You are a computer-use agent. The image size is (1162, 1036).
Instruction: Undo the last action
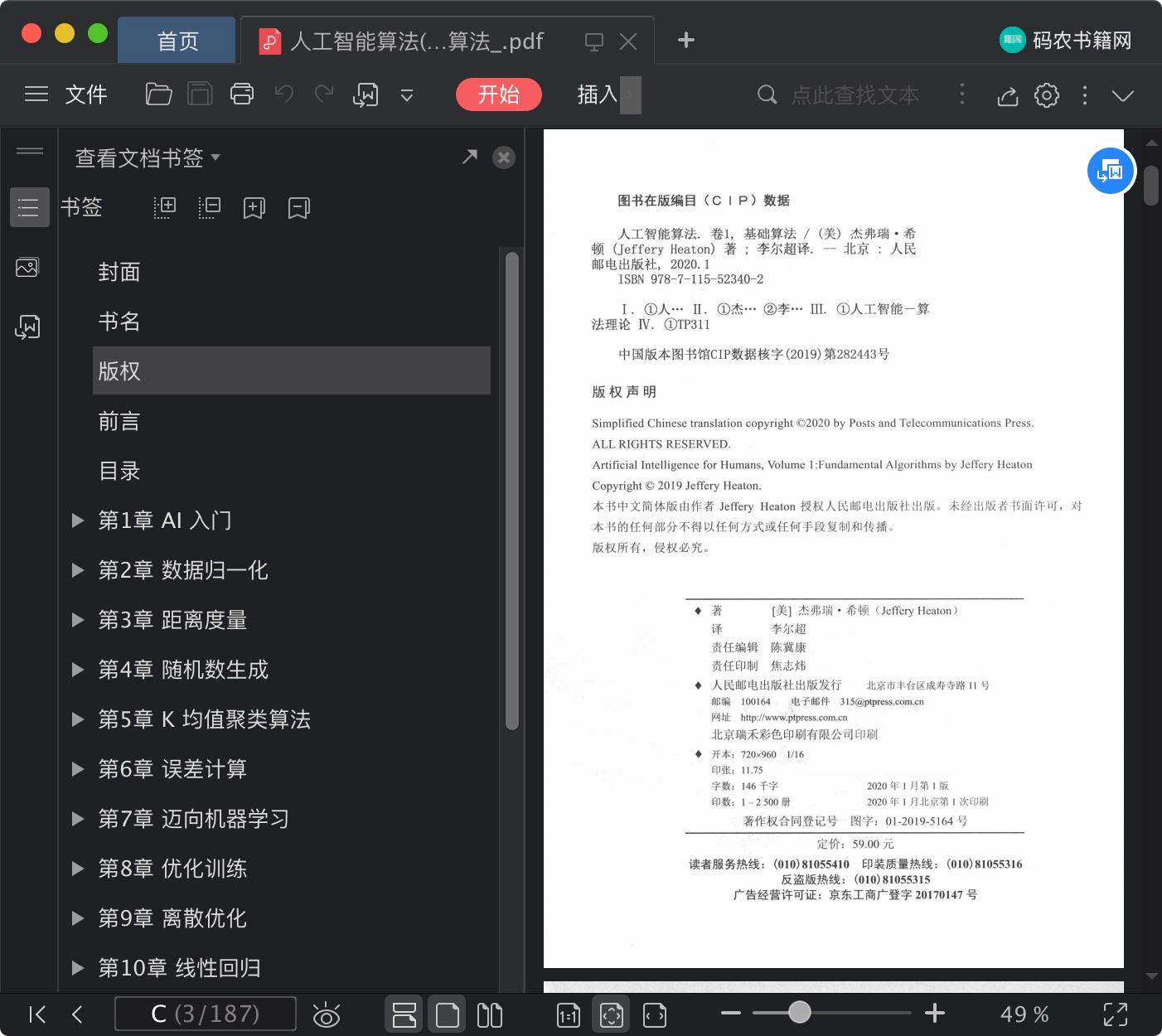pos(284,94)
